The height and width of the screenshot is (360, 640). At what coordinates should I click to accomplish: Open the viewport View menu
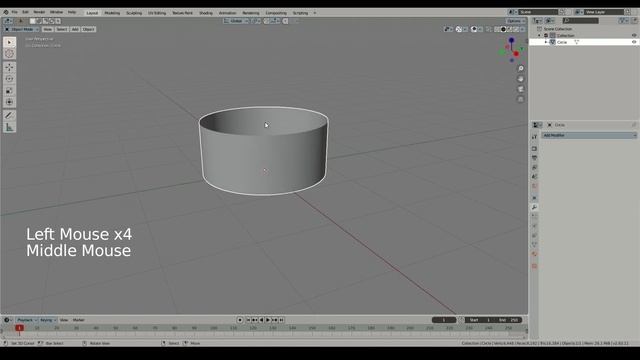coord(48,29)
